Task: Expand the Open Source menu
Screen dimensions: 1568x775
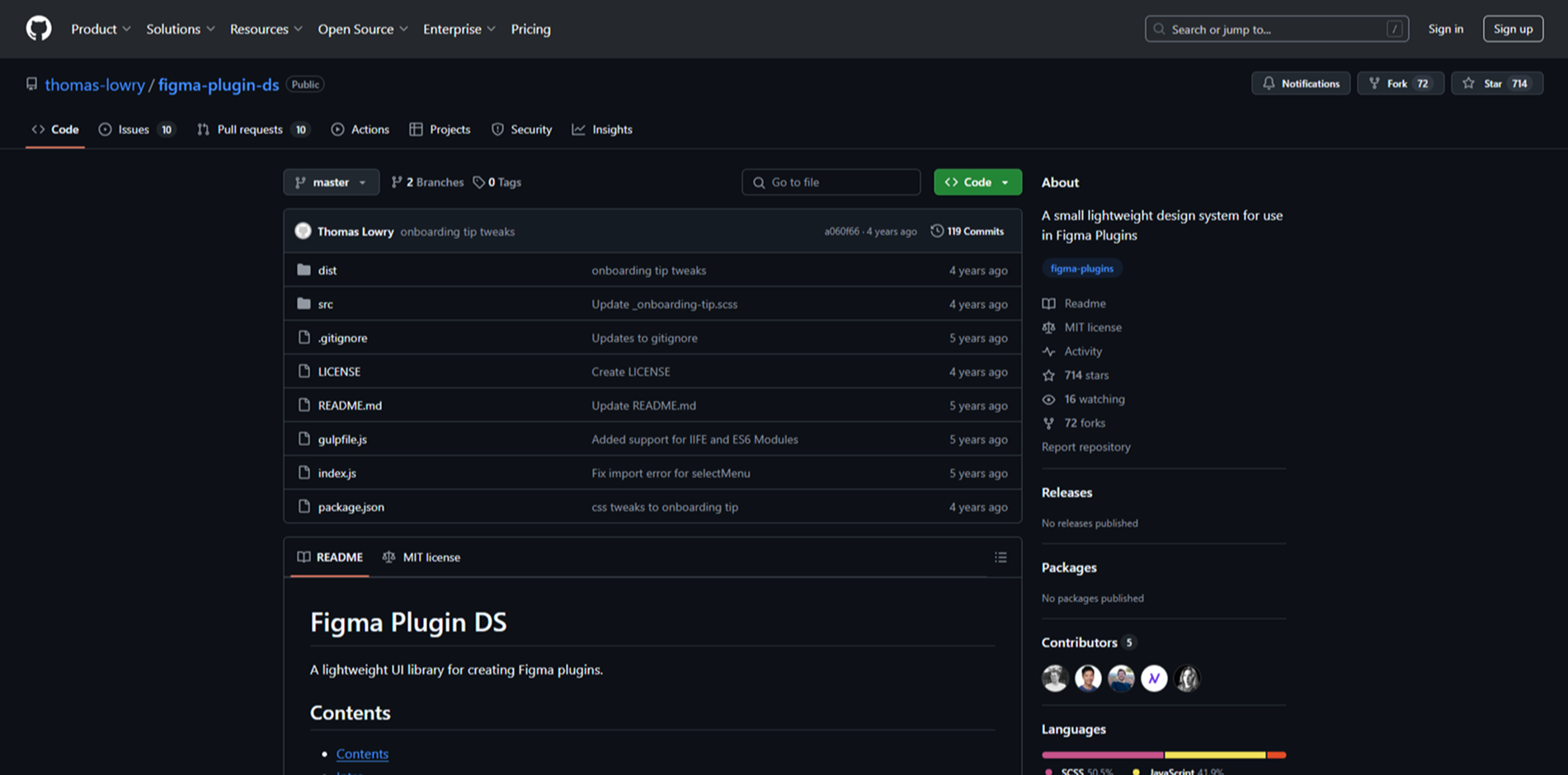Action: (x=362, y=29)
